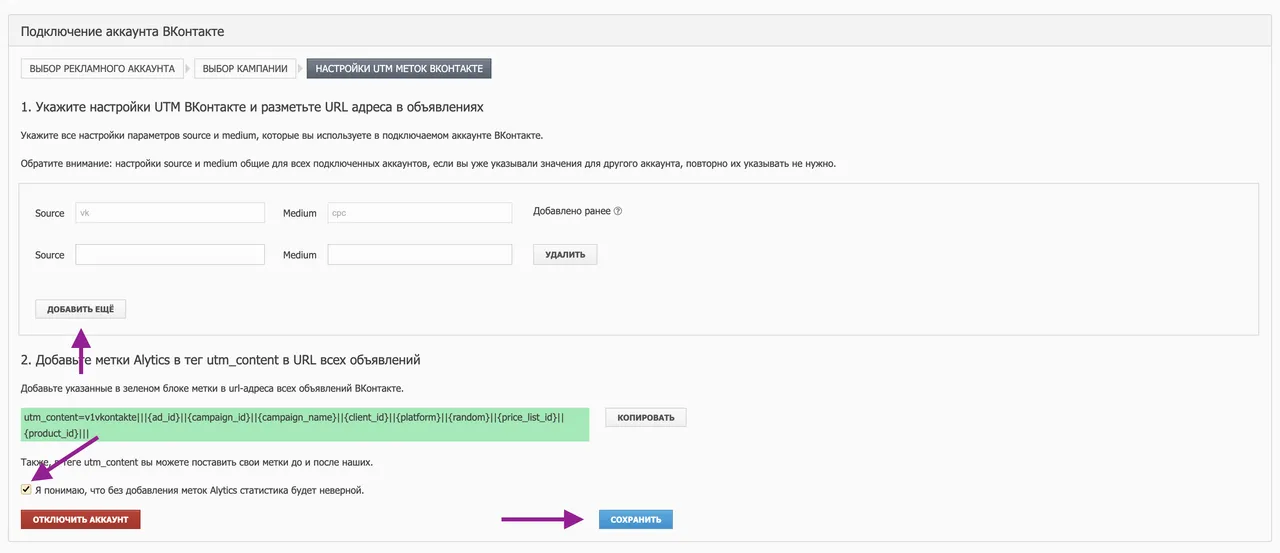Click the disabled Source field containing vk
Image resolution: width=1280 pixels, height=553 pixels.
pos(170,213)
